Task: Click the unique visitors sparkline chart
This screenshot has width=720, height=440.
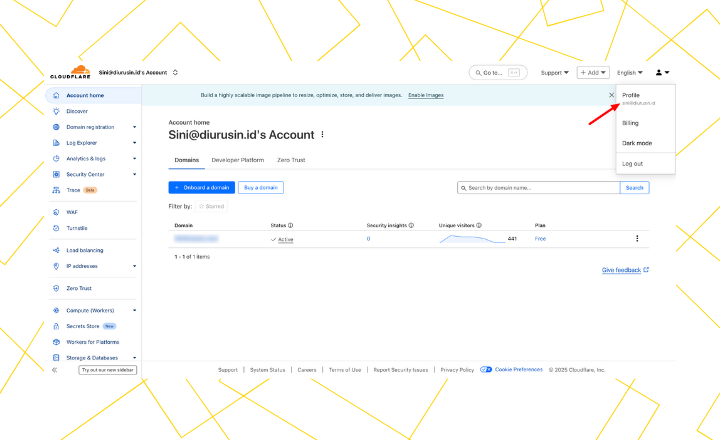Action: 472,239
